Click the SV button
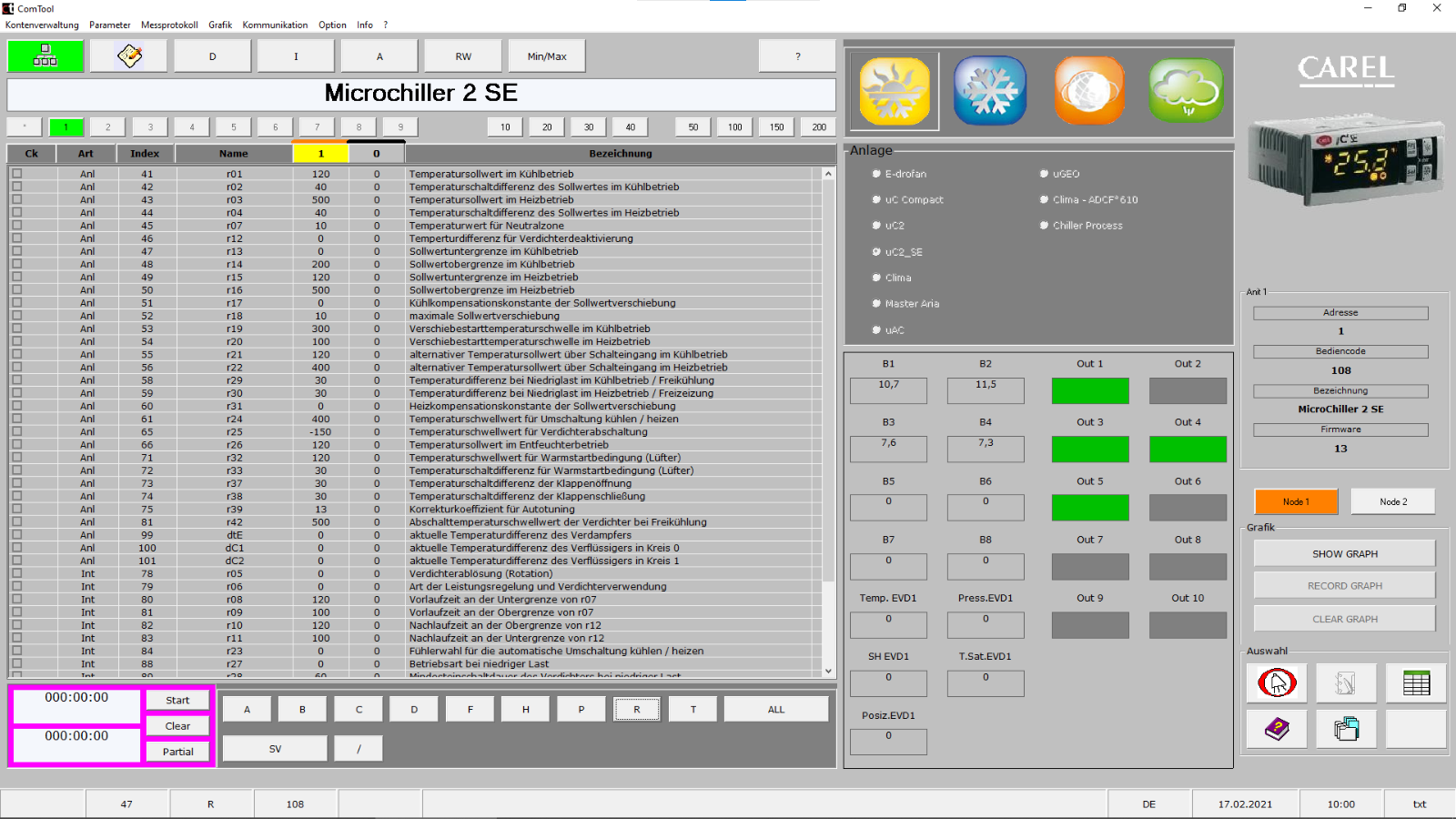Screen dimensions: 1456x819 click(275, 749)
